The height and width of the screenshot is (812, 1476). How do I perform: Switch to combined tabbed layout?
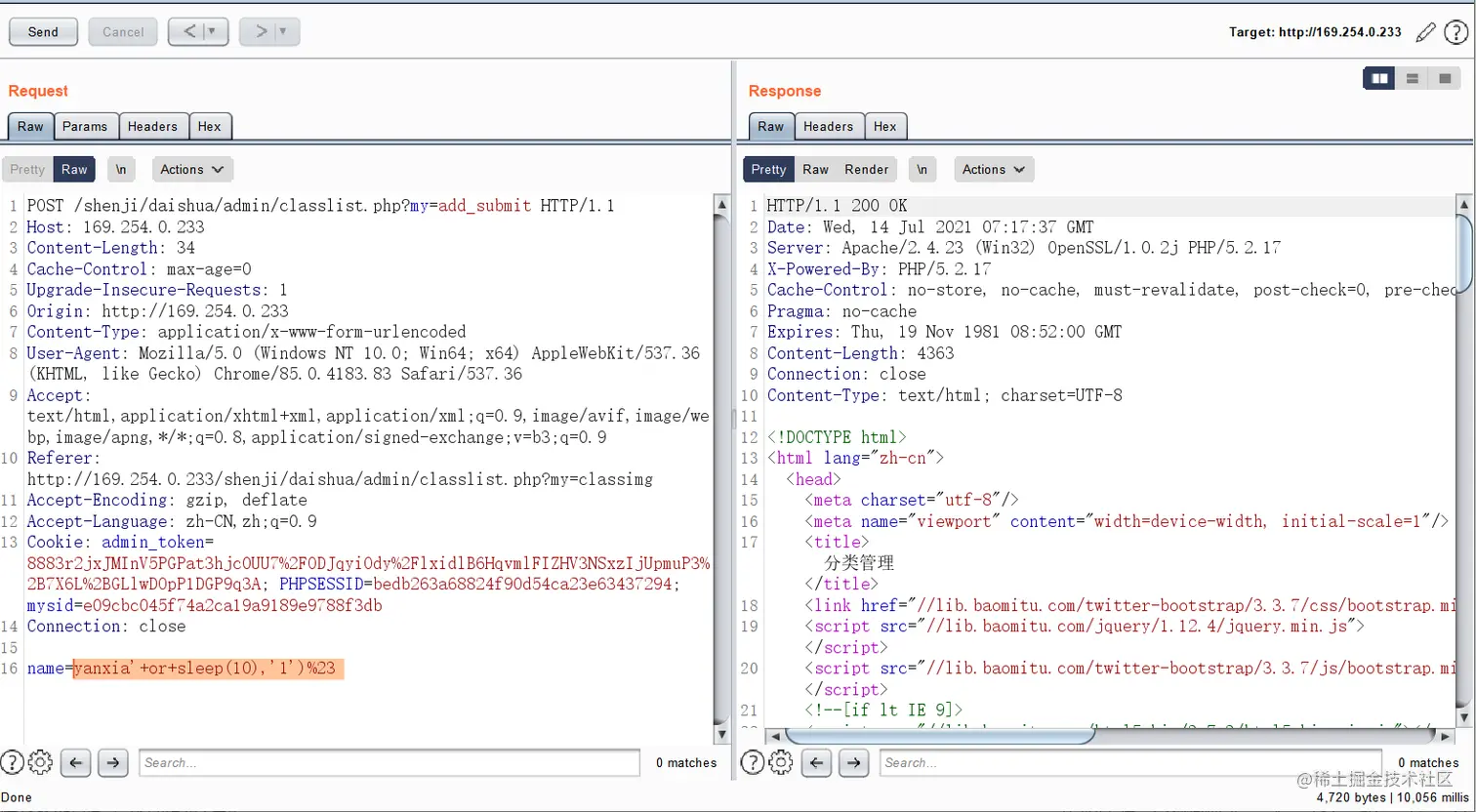[1445, 78]
